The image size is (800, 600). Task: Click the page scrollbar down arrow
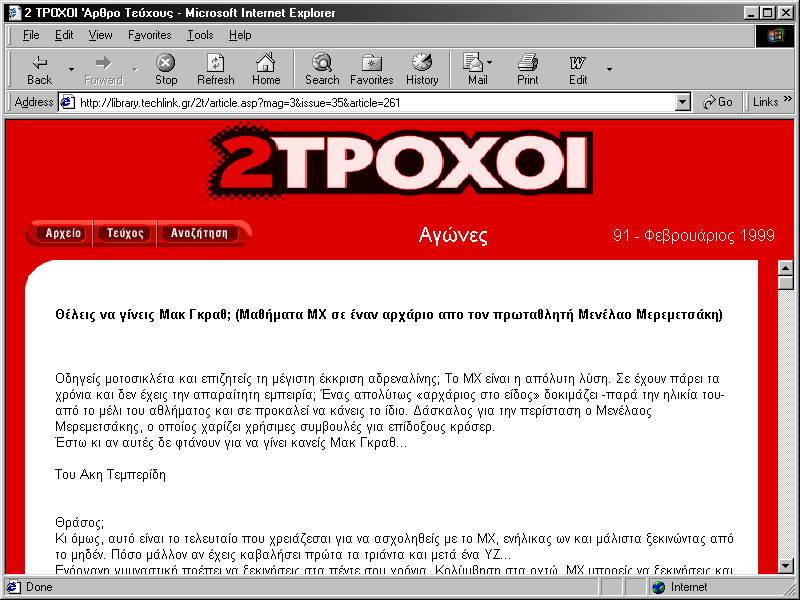point(786,565)
